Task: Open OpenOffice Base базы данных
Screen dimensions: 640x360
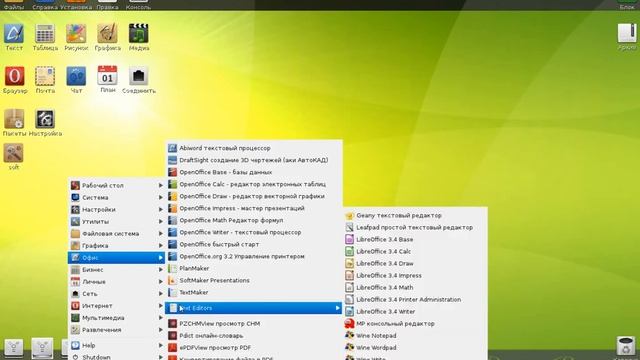Action: click(x=253, y=172)
